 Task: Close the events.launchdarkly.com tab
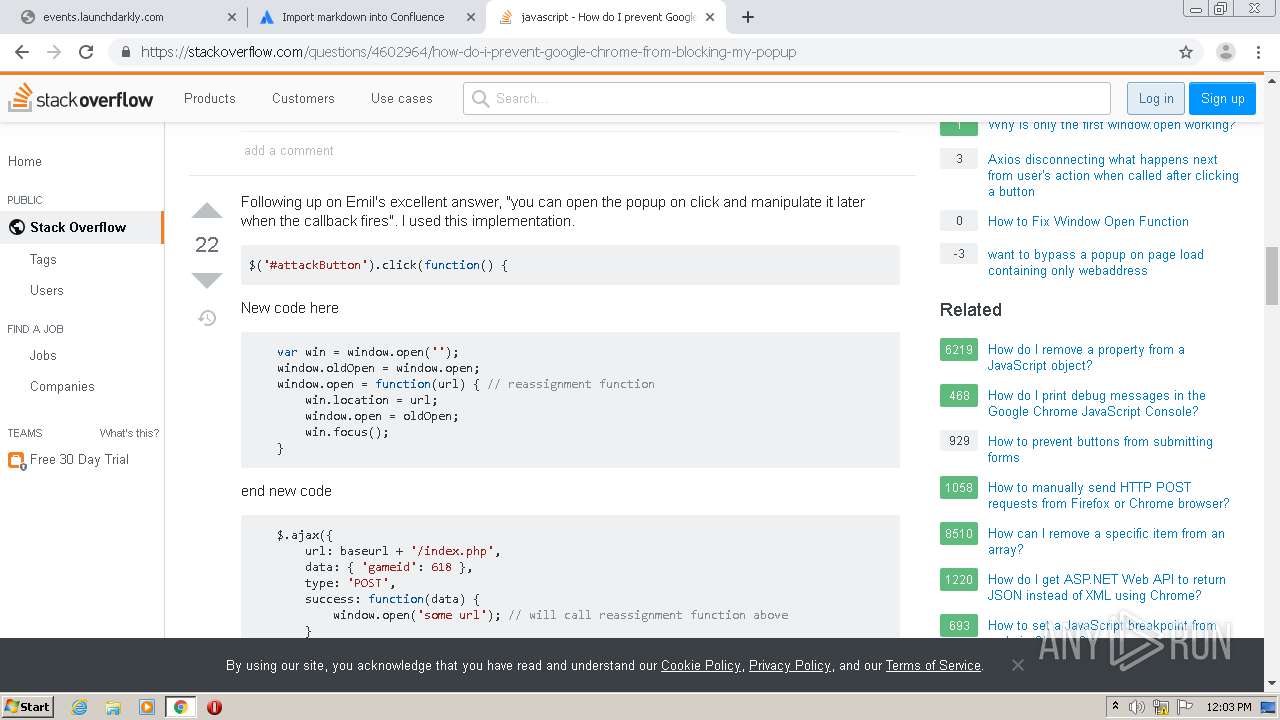[x=232, y=17]
